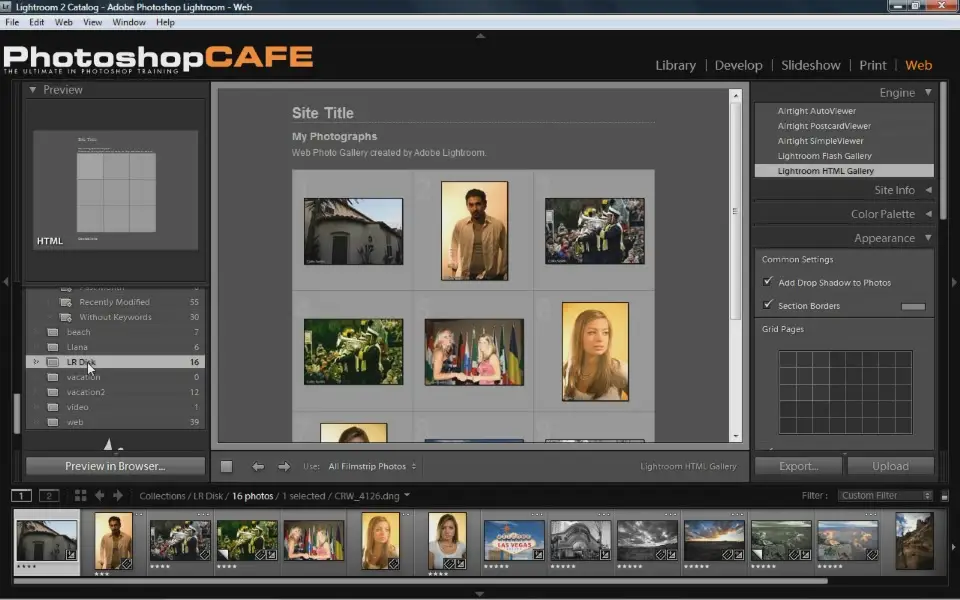Open the File menu
This screenshot has width=960, height=600.
coord(11,22)
